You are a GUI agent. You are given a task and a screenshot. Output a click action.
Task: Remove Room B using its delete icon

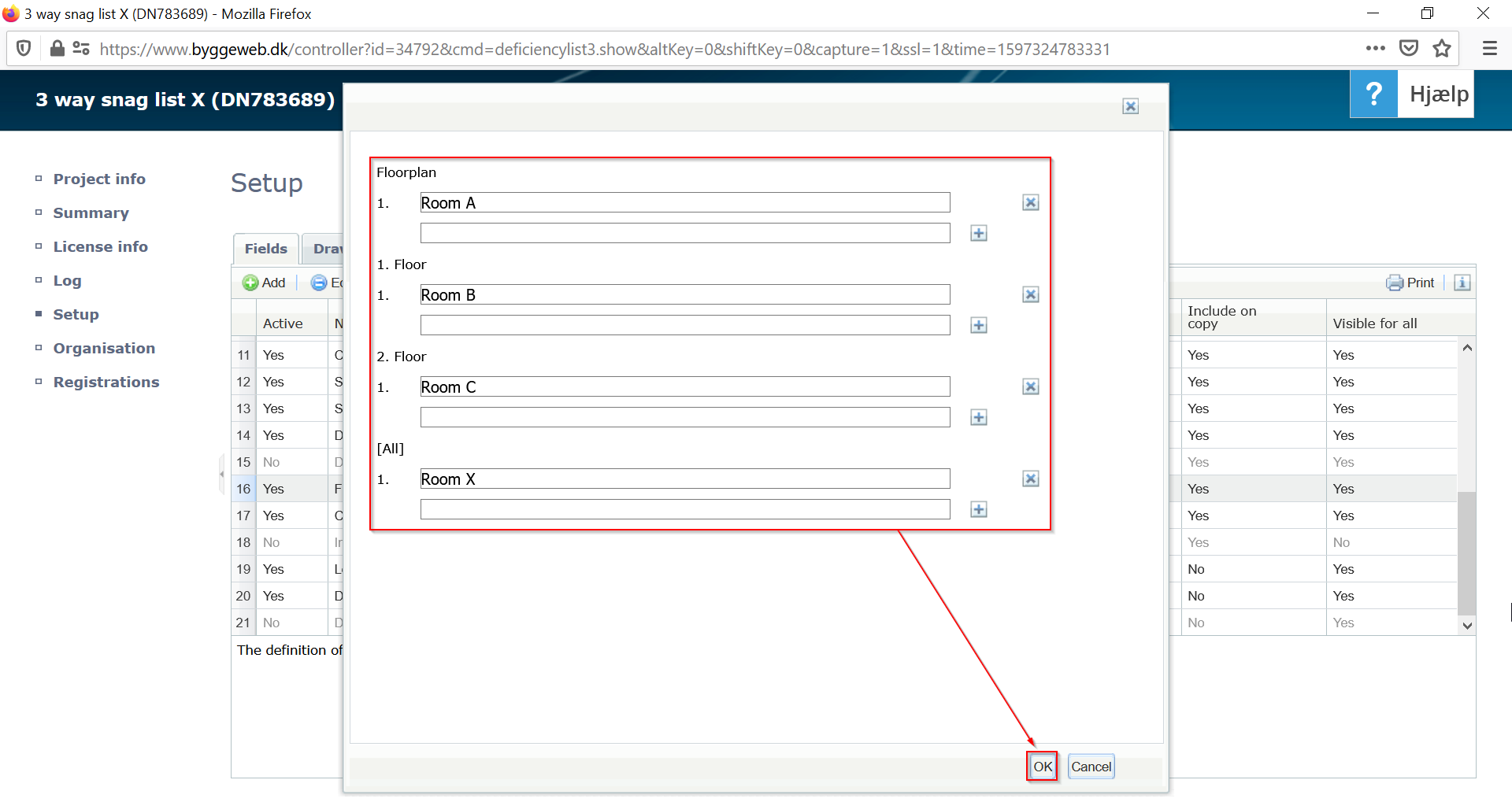click(x=1030, y=294)
